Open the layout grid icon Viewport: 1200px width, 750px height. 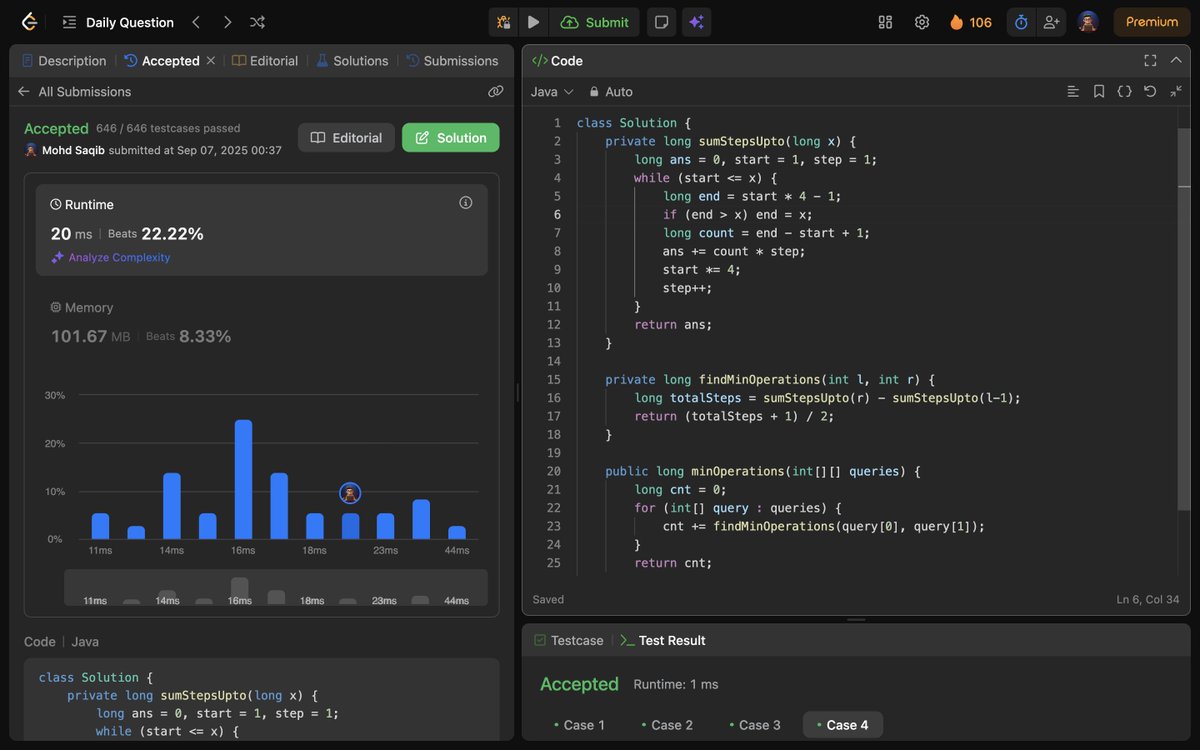pyautogui.click(x=885, y=22)
